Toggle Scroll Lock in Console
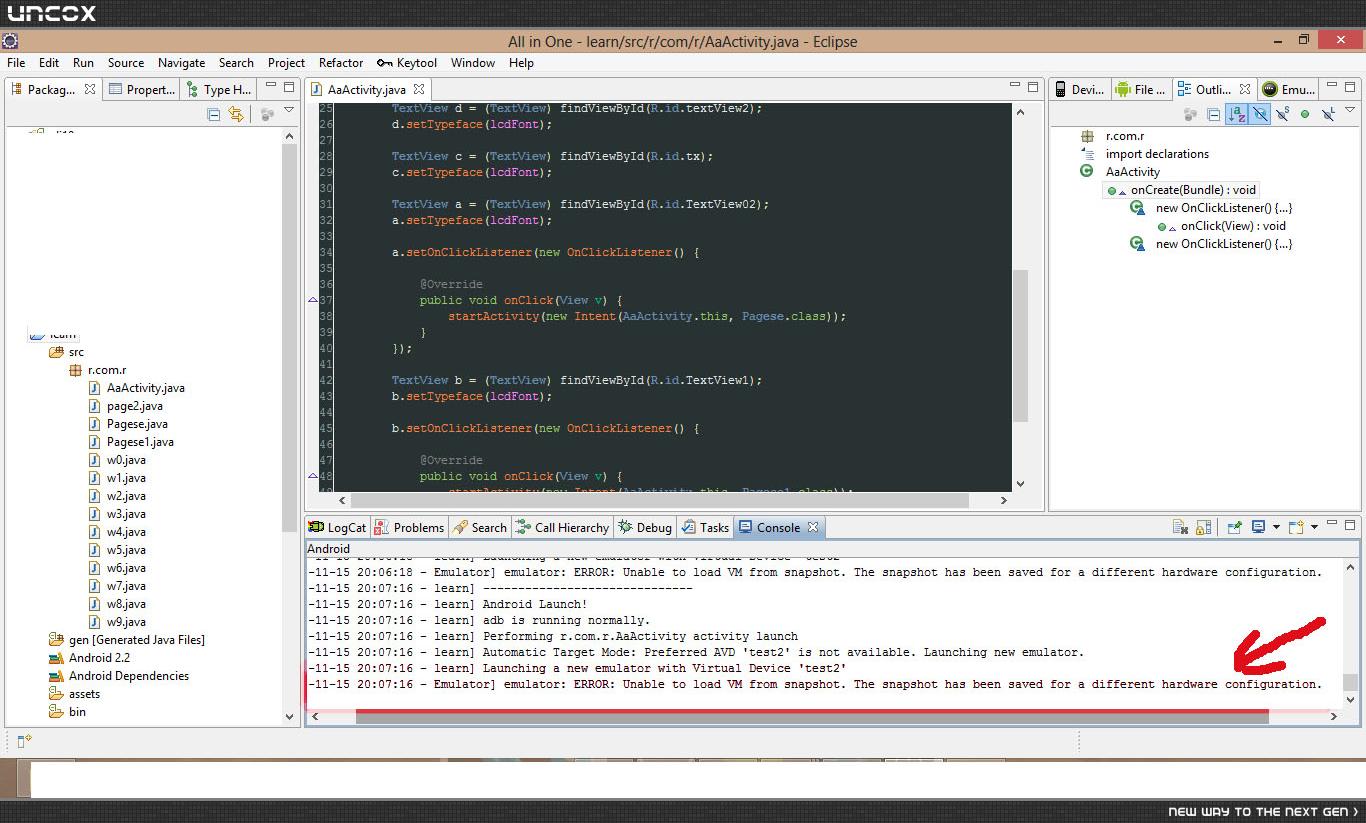The width and height of the screenshot is (1366, 823). click(x=1203, y=527)
